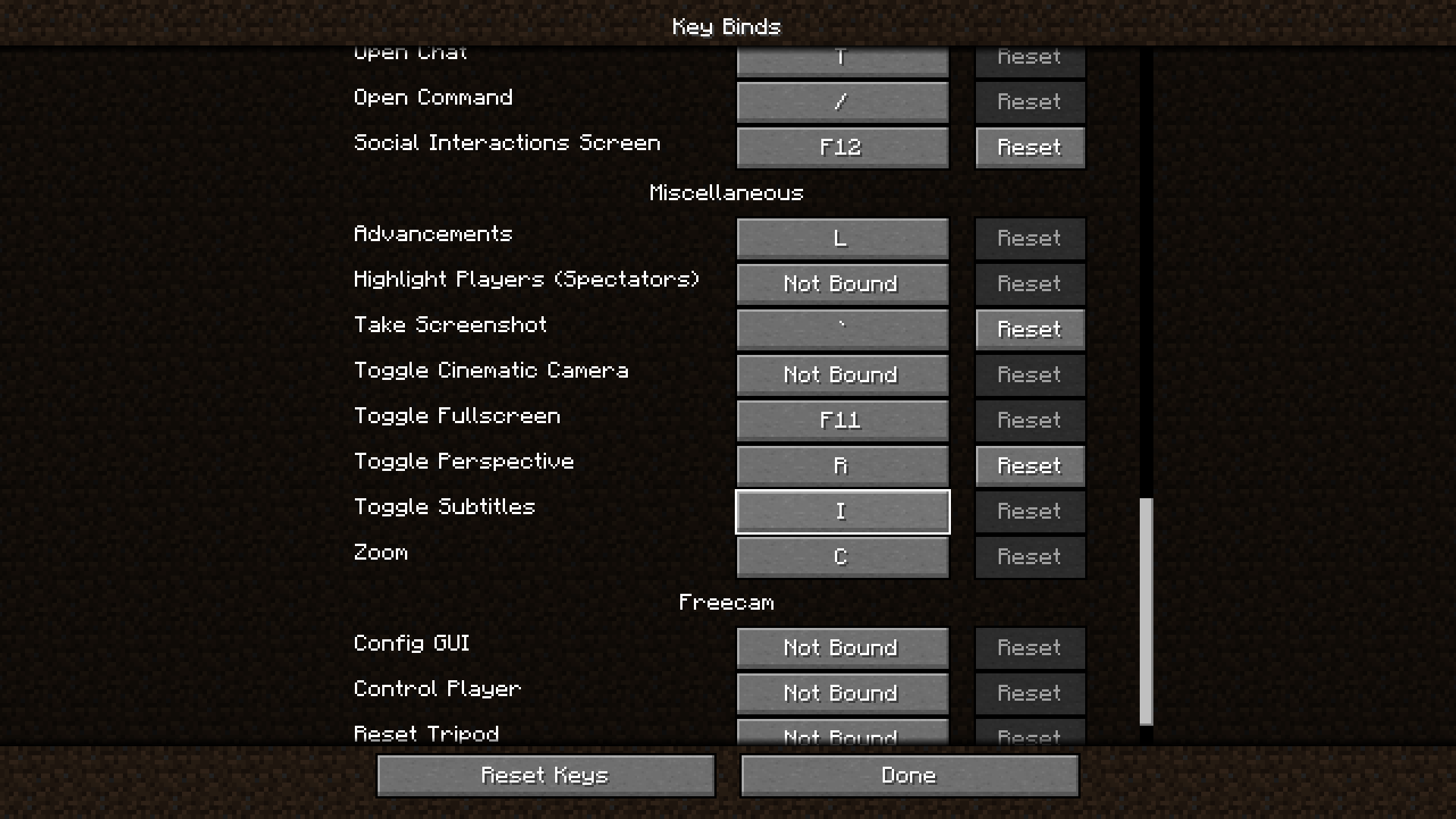Select the Open Command keybind field

pyautogui.click(x=842, y=102)
